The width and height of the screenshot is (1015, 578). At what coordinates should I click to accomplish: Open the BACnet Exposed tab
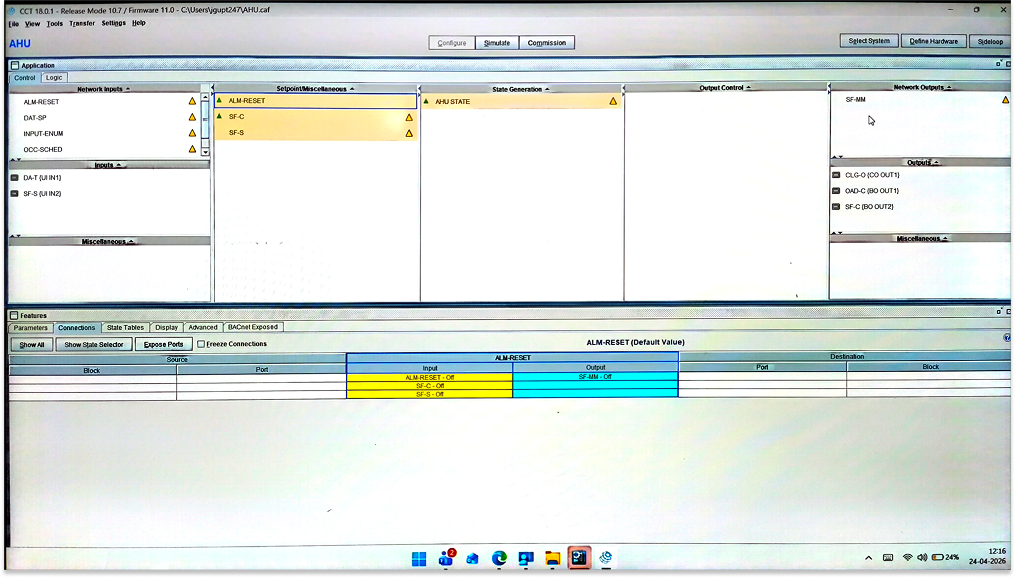pos(252,327)
